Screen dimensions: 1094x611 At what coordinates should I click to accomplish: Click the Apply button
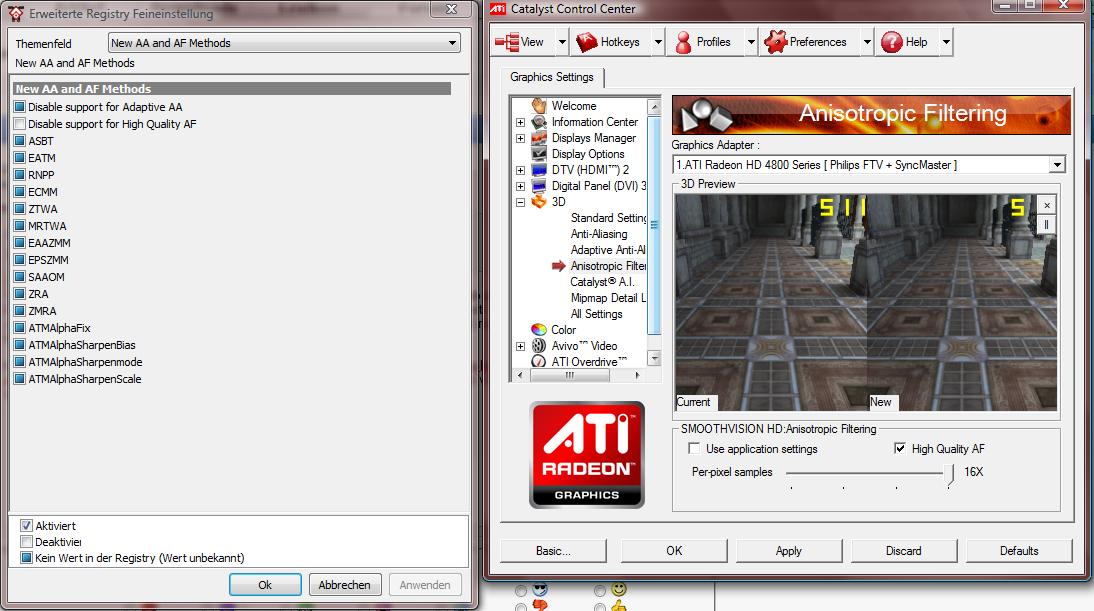(x=789, y=551)
